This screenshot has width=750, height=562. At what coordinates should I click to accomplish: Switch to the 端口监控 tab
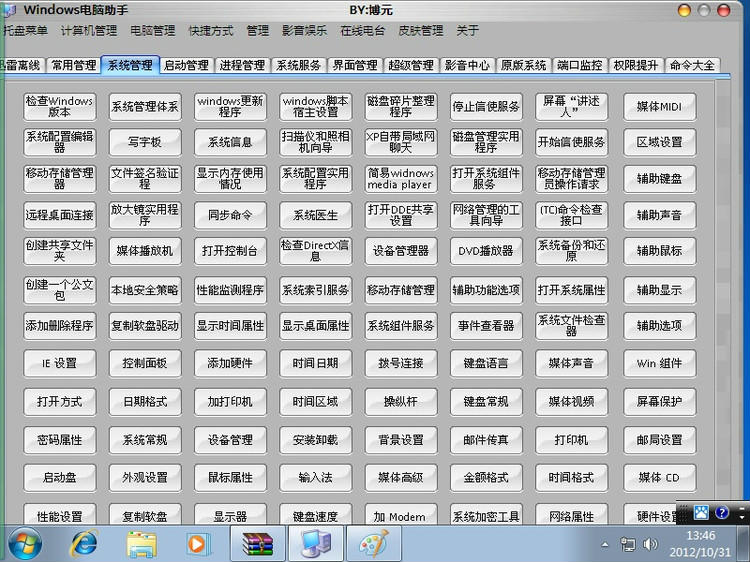tap(580, 65)
